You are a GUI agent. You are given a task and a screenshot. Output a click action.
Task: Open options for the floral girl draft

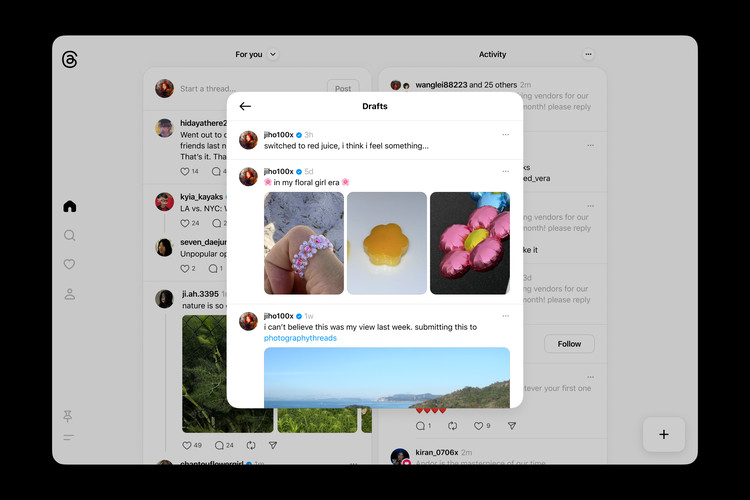coord(506,171)
